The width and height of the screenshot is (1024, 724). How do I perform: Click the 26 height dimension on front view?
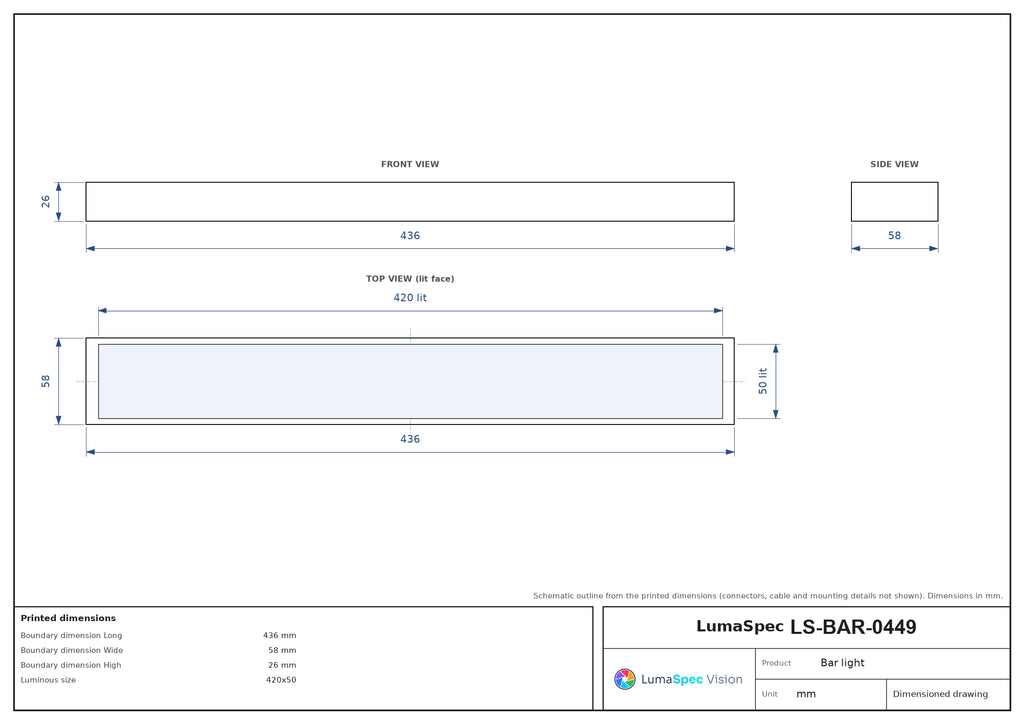(x=46, y=202)
